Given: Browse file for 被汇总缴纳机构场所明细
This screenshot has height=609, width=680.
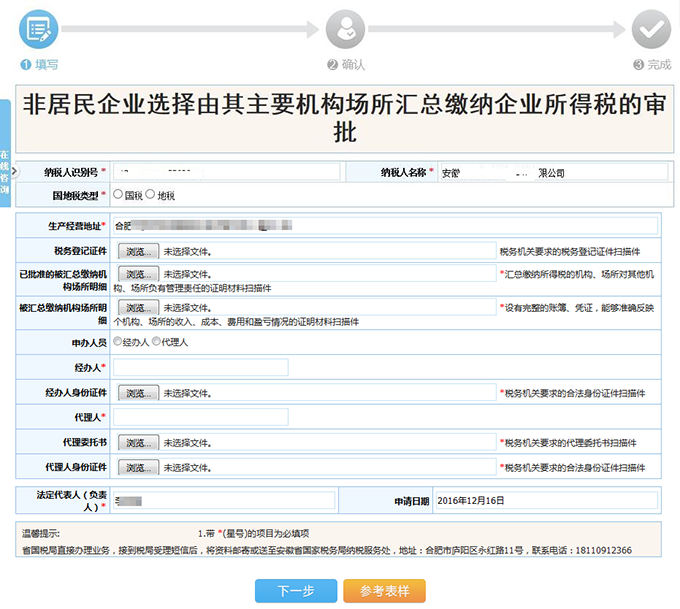Looking at the screenshot, I should click(138, 308).
